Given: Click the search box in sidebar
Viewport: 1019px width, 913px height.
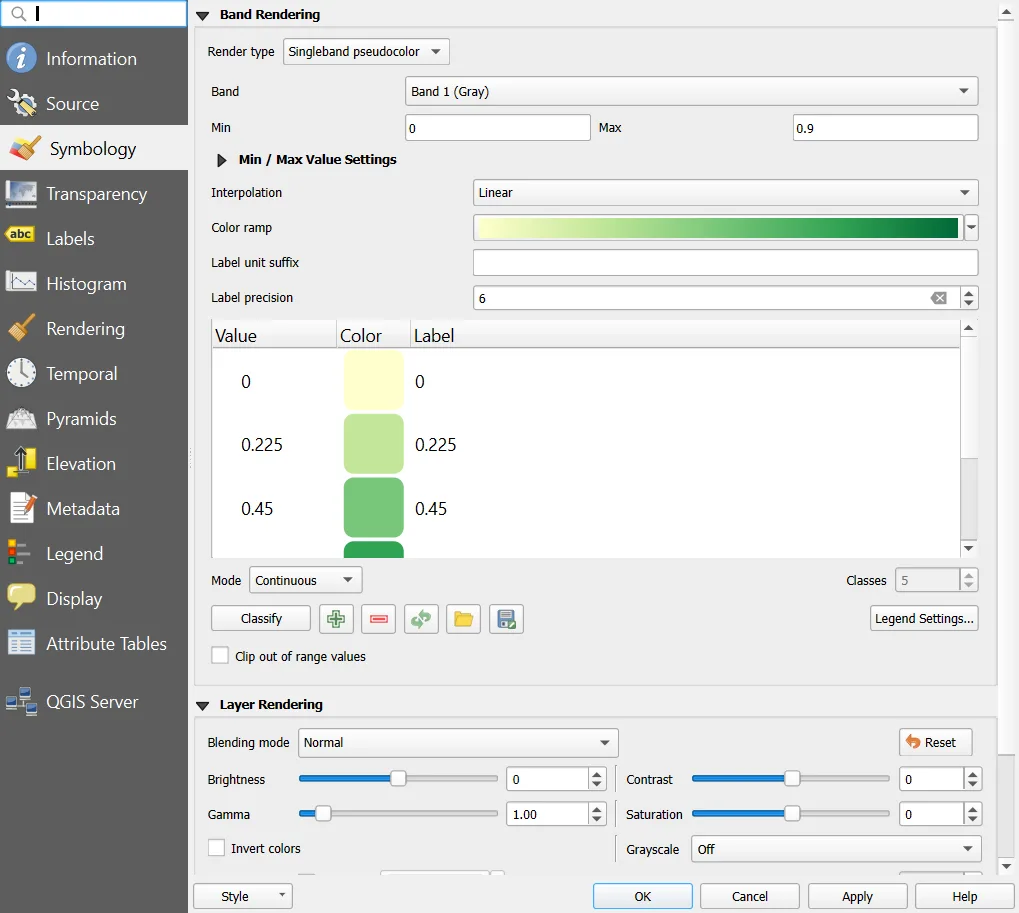Looking at the screenshot, I should click(94, 14).
